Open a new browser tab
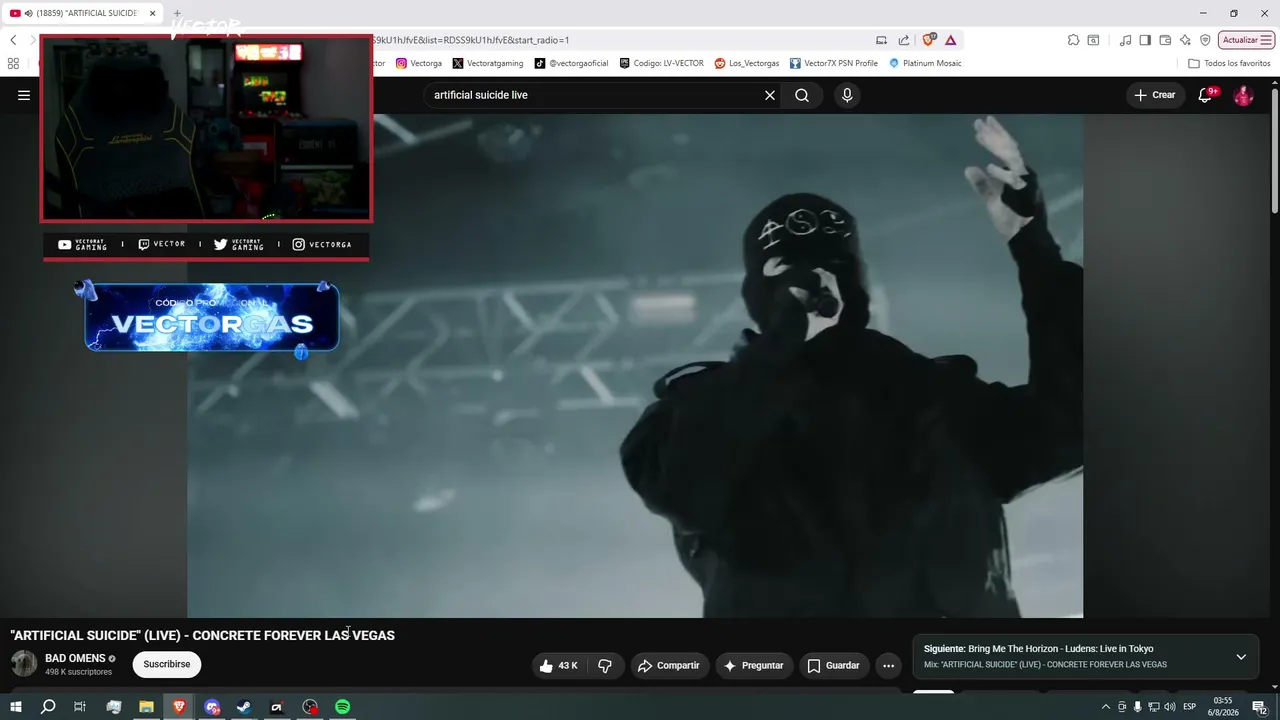Viewport: 1280px width, 720px height. click(178, 13)
